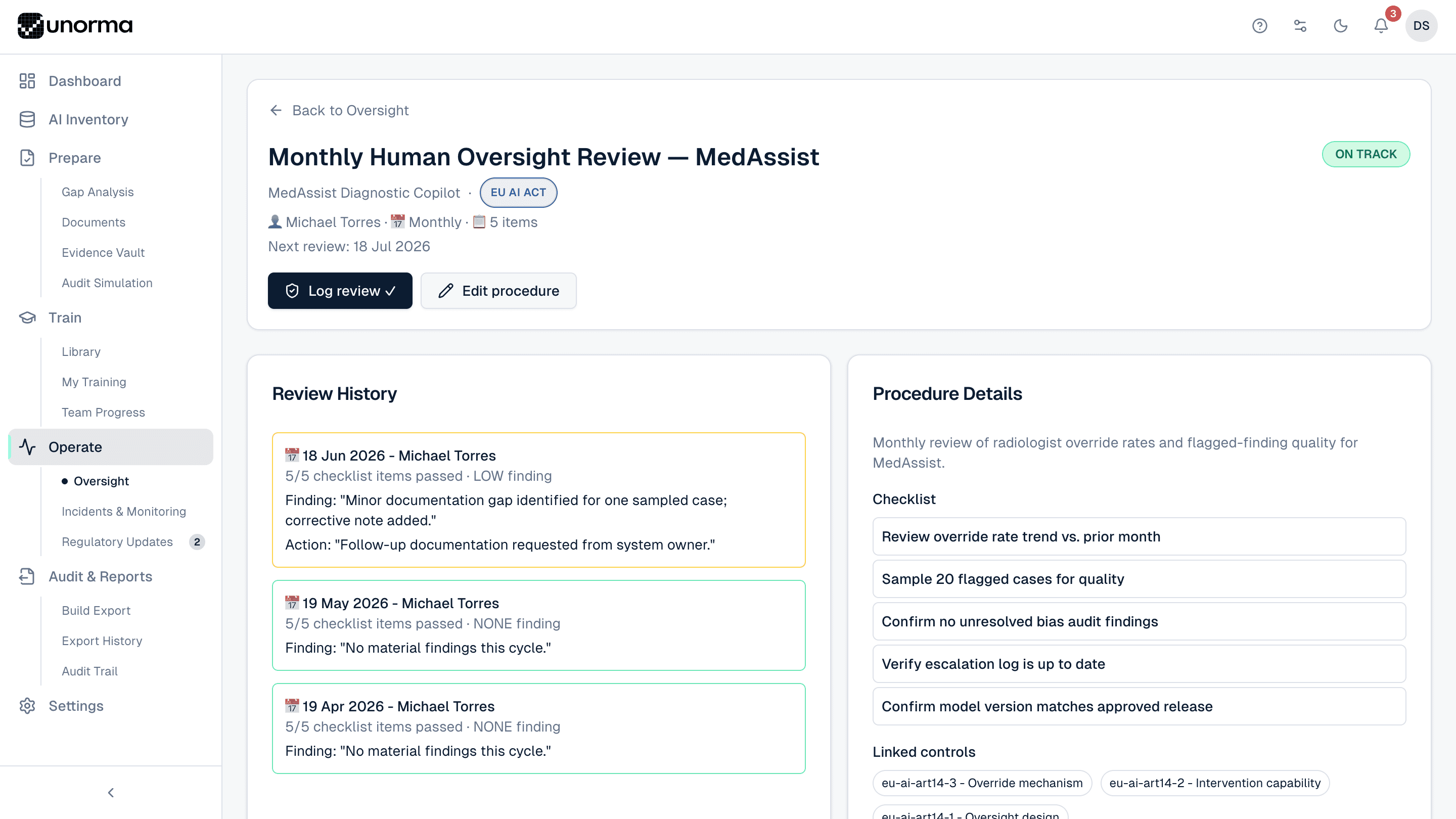Select checklist item Sample 20 flagged cases
The height and width of the screenshot is (819, 1456).
[x=1139, y=579]
